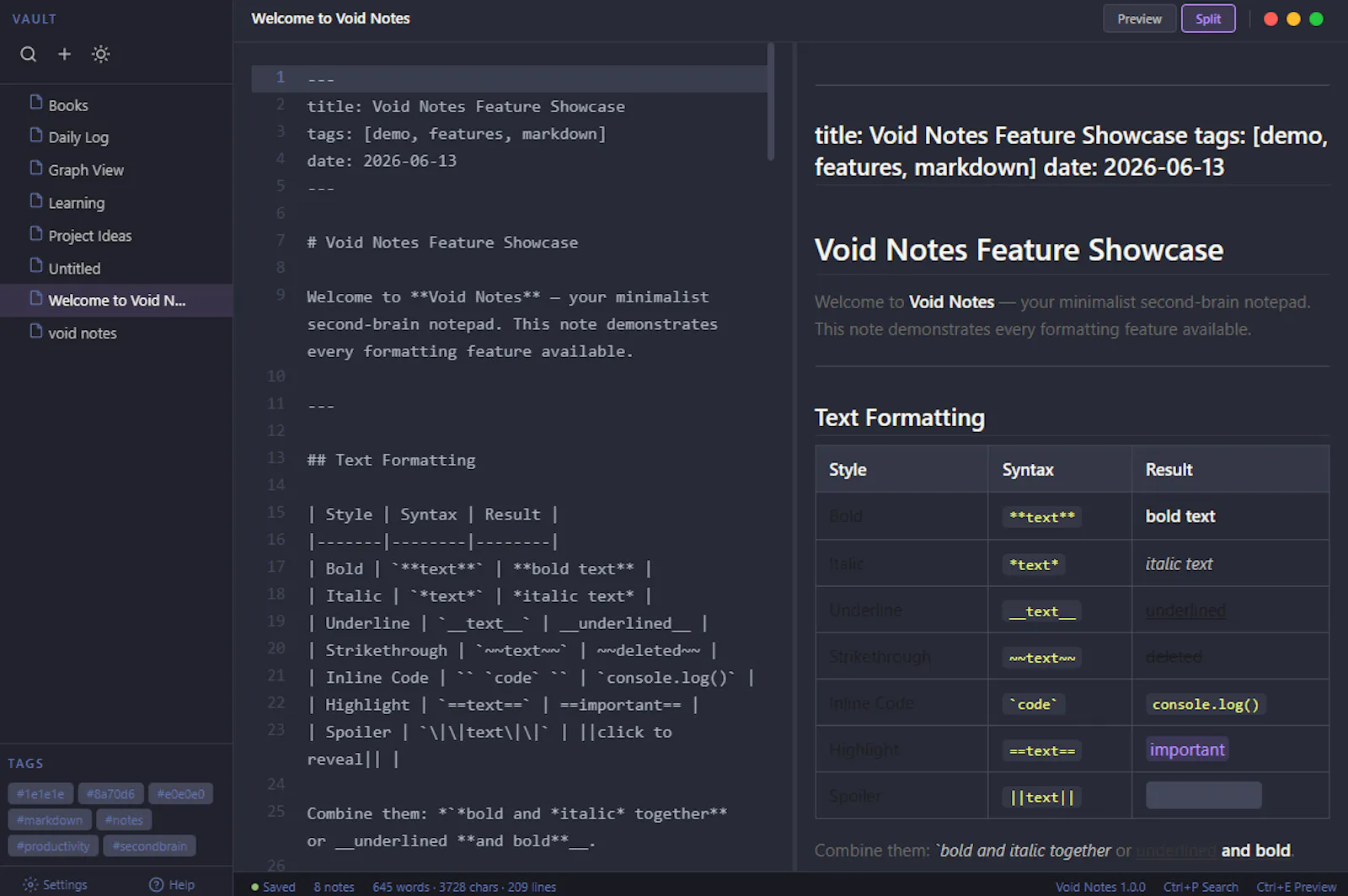Viewport: 1348px width, 896px height.
Task: Click the green Saved status dot
Action: [x=254, y=887]
